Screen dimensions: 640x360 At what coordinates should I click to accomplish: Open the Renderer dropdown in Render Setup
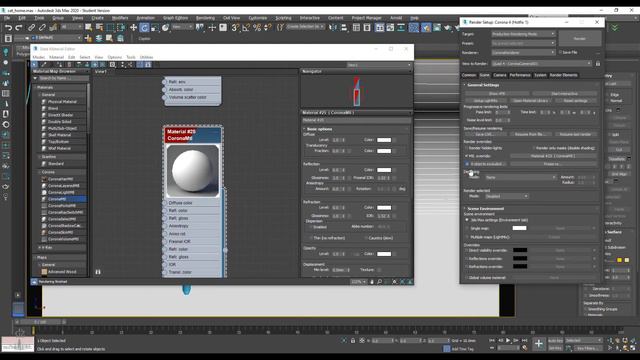click(x=523, y=52)
